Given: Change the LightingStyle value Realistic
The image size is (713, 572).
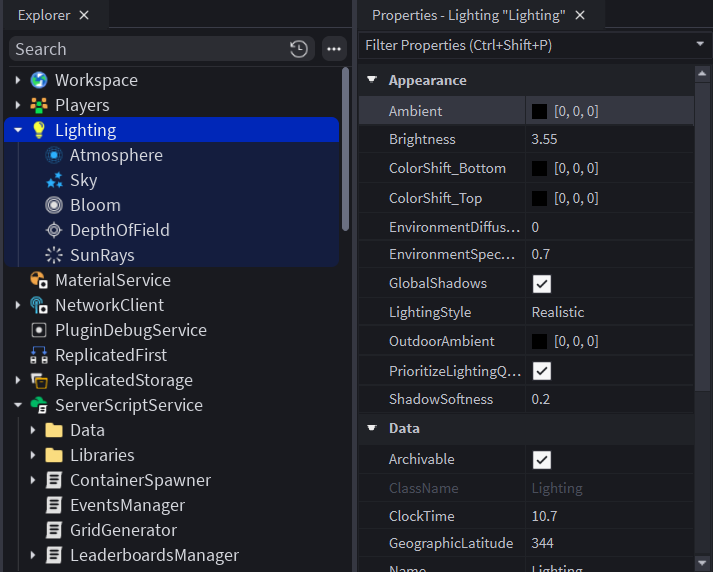Looking at the screenshot, I should pyautogui.click(x=609, y=312).
